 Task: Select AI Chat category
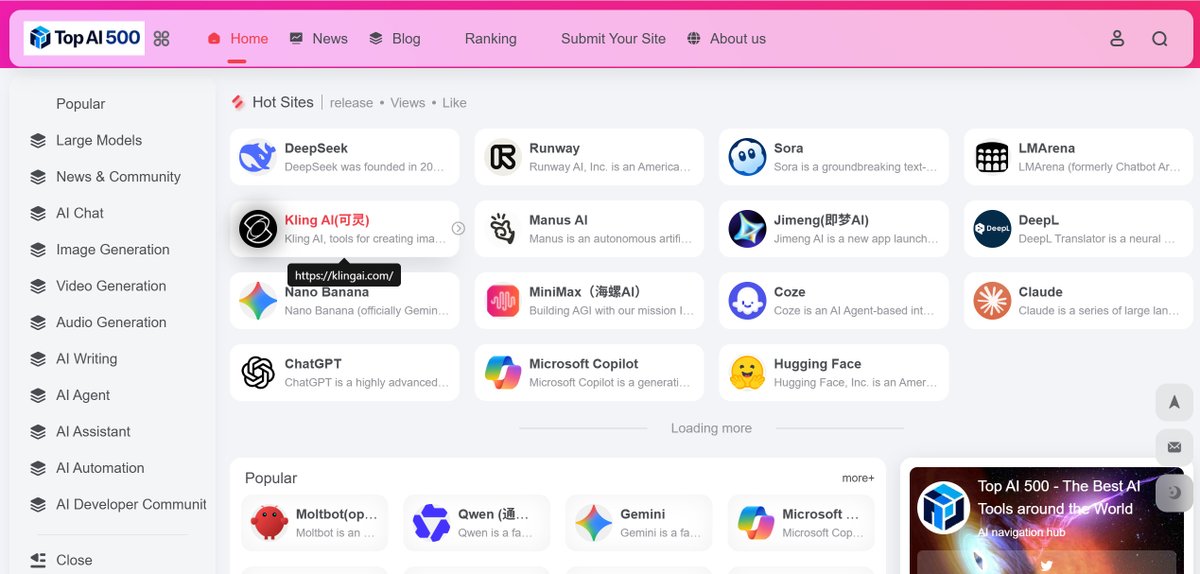point(67,213)
